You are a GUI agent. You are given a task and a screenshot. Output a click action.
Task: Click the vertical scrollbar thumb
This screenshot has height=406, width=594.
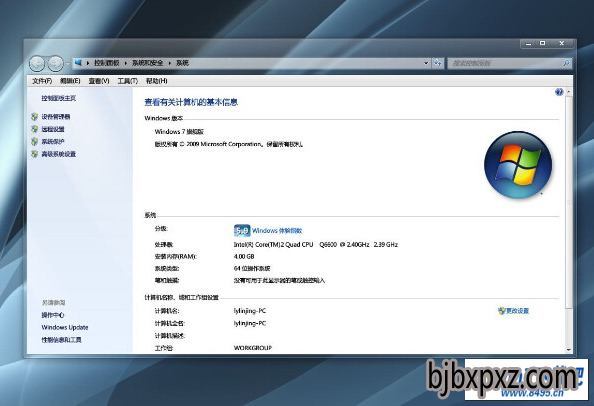pos(569,202)
